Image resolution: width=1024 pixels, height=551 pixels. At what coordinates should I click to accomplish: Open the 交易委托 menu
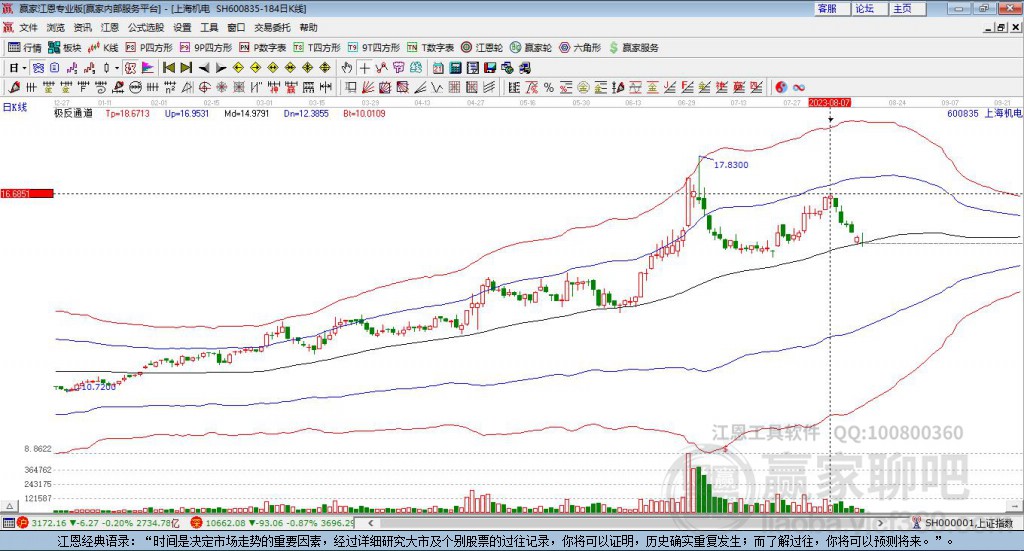[272, 27]
